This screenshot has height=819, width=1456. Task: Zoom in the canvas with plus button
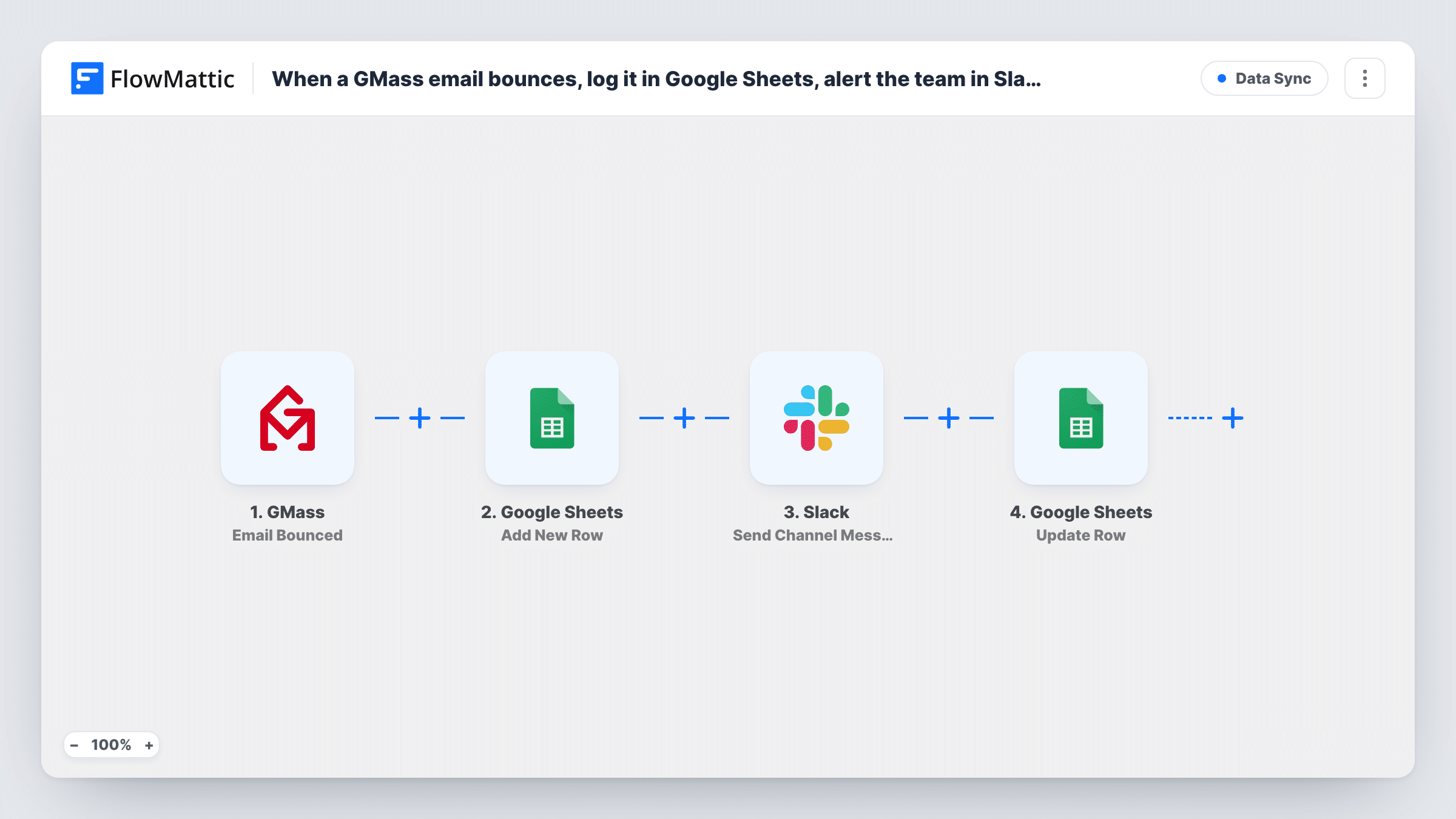[x=149, y=745]
